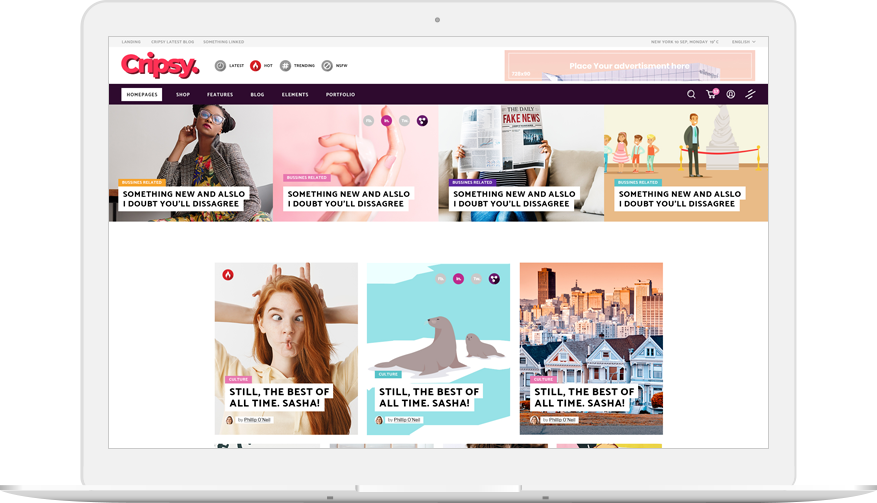
Task: Open headline on pink hand card
Action: pos(348,199)
